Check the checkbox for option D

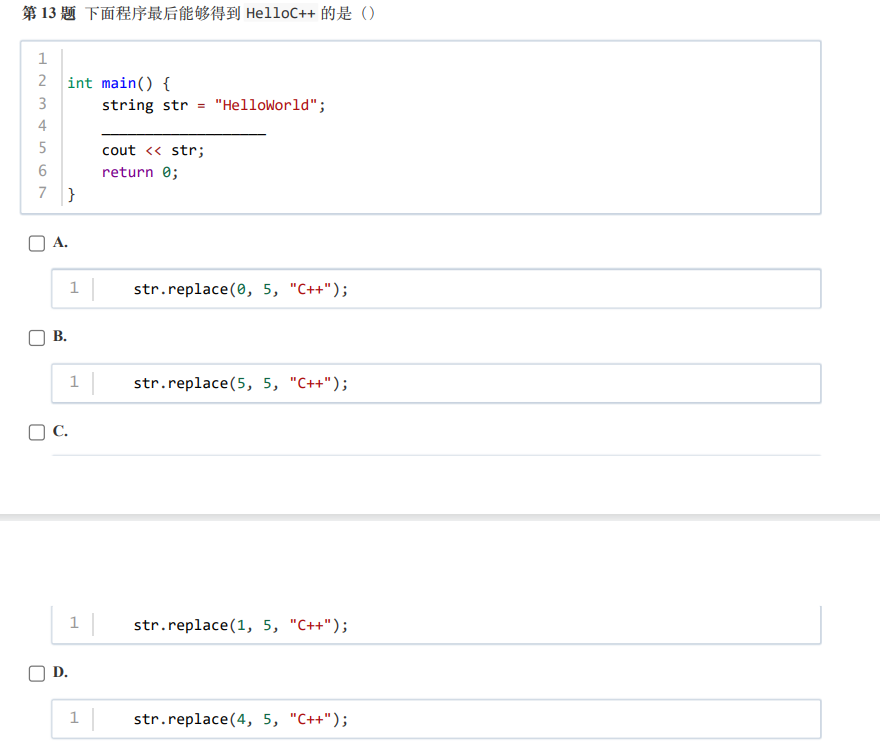click(37, 673)
